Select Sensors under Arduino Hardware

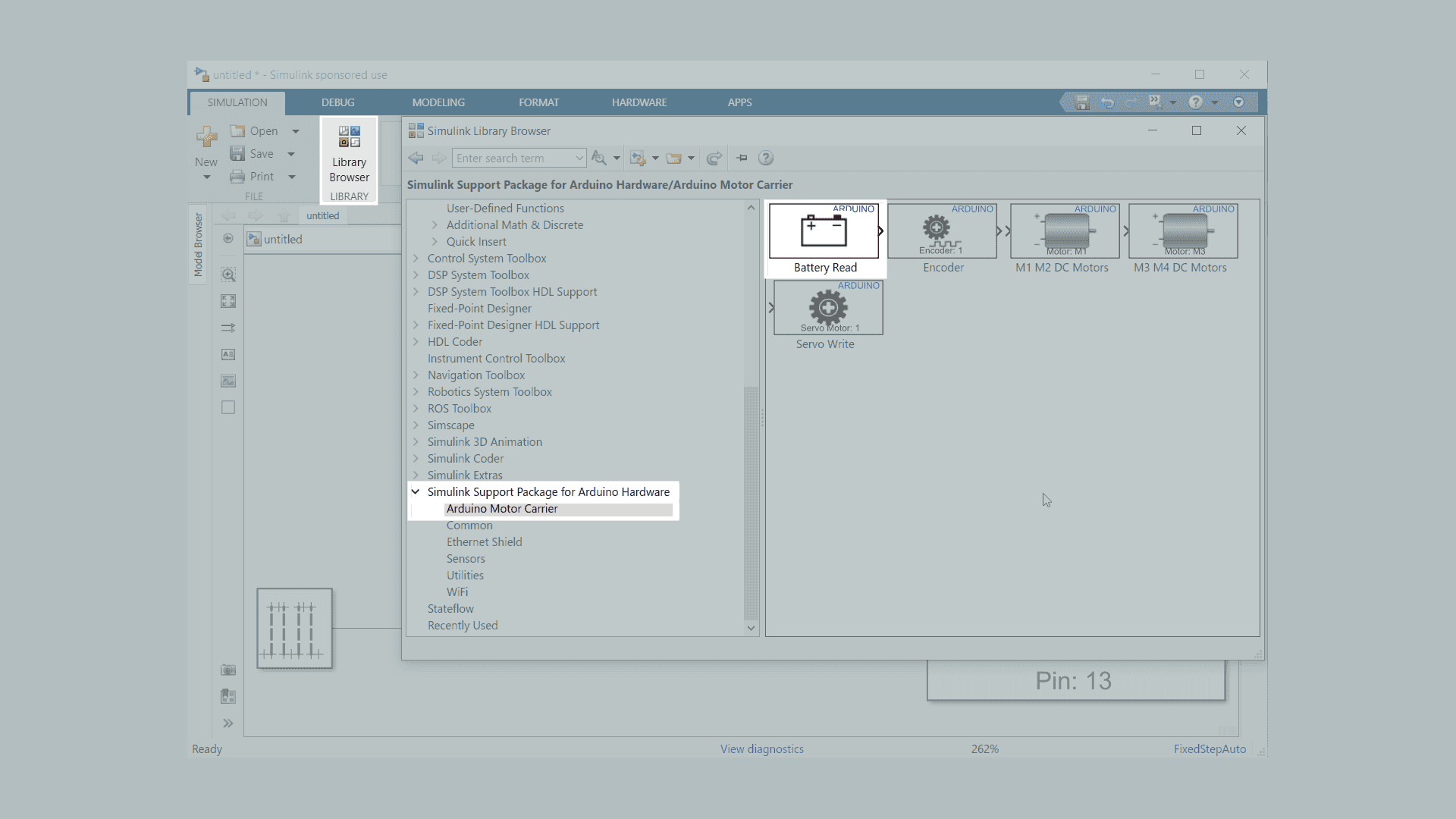coord(466,559)
